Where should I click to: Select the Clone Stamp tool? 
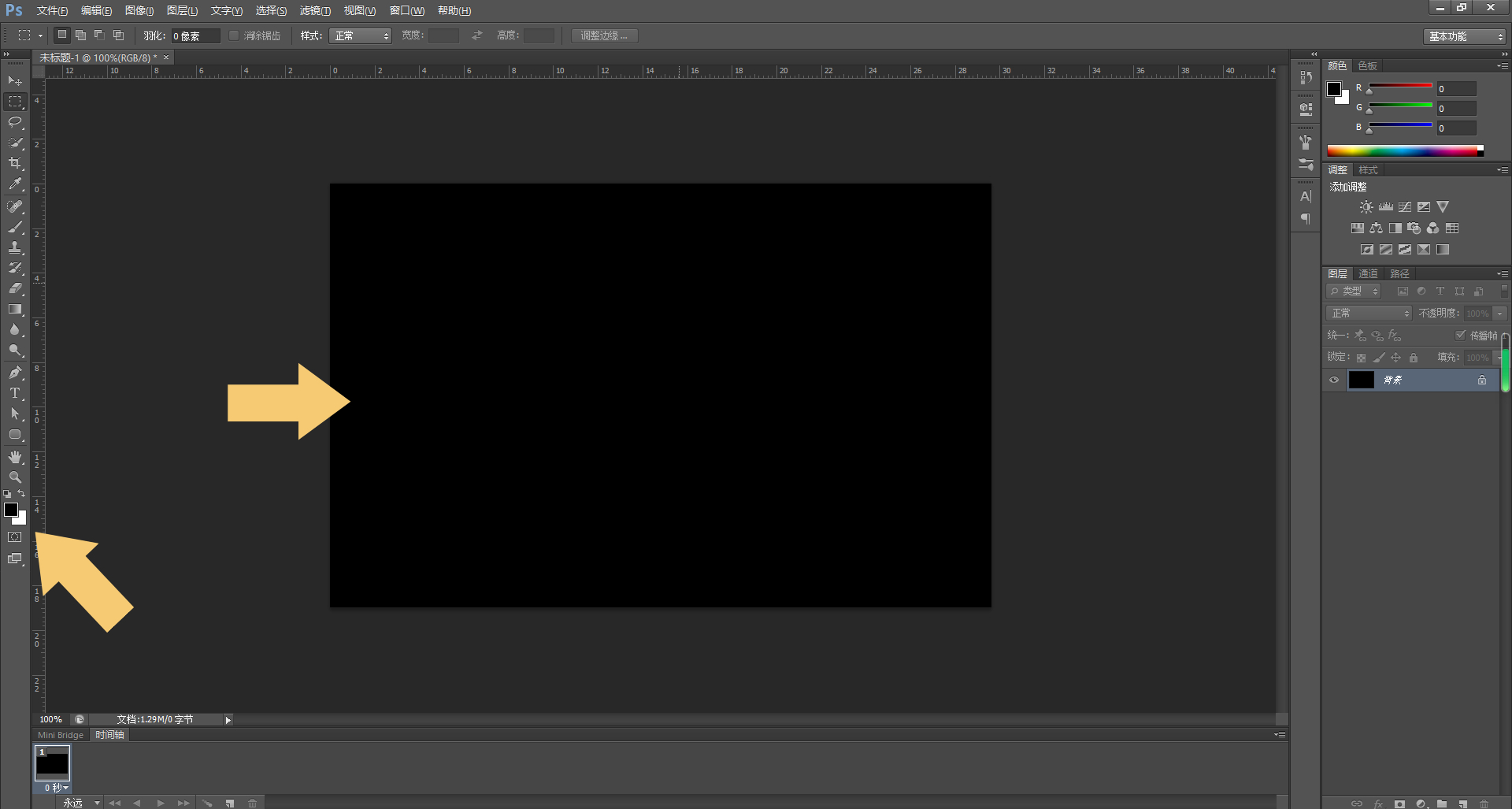click(x=15, y=247)
